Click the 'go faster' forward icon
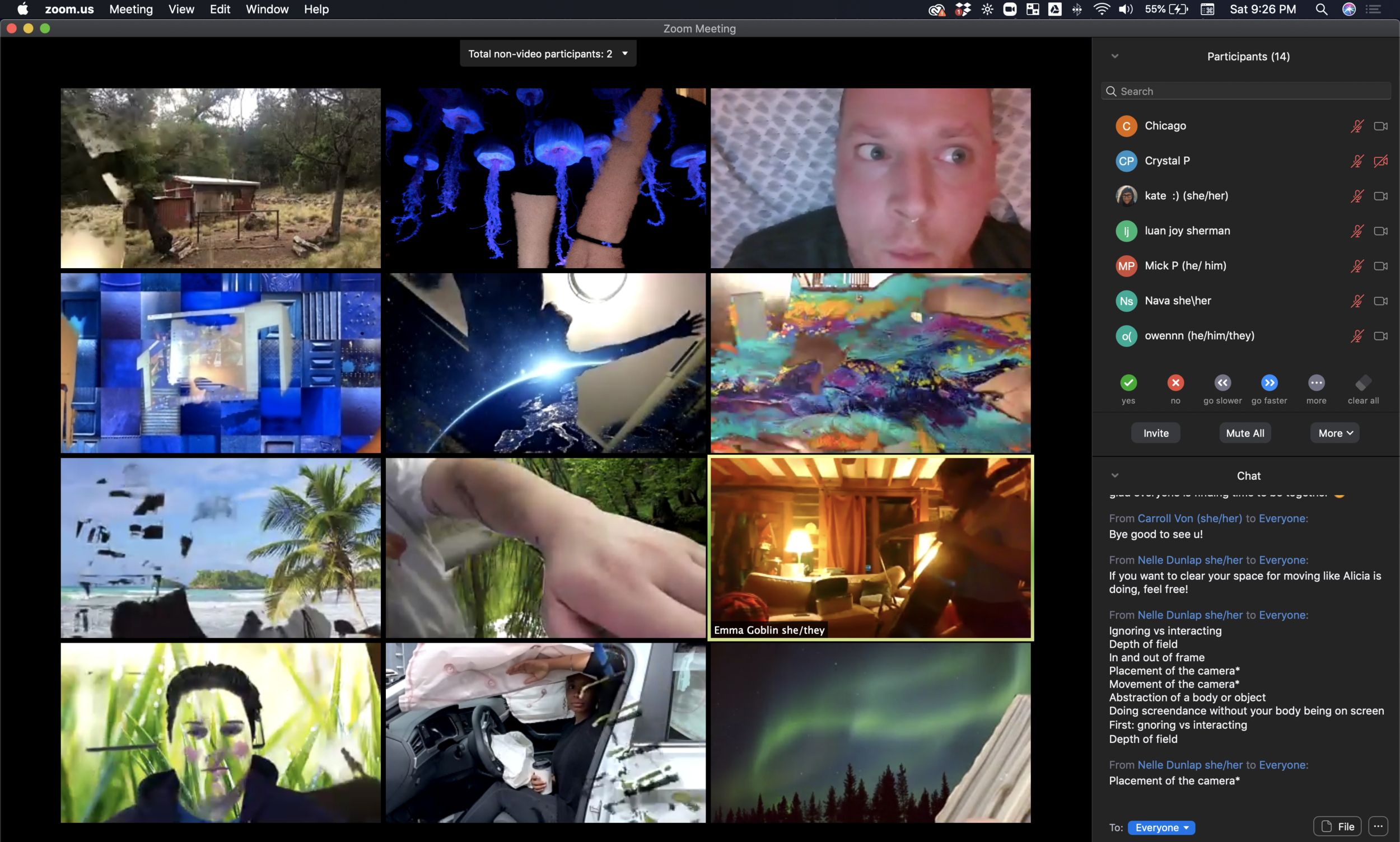 pyautogui.click(x=1269, y=383)
